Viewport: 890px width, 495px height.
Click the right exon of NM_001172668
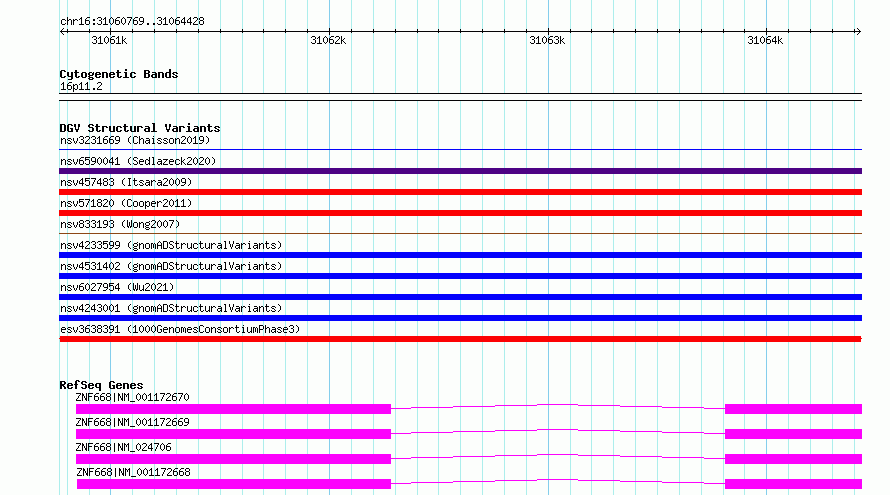(794, 484)
